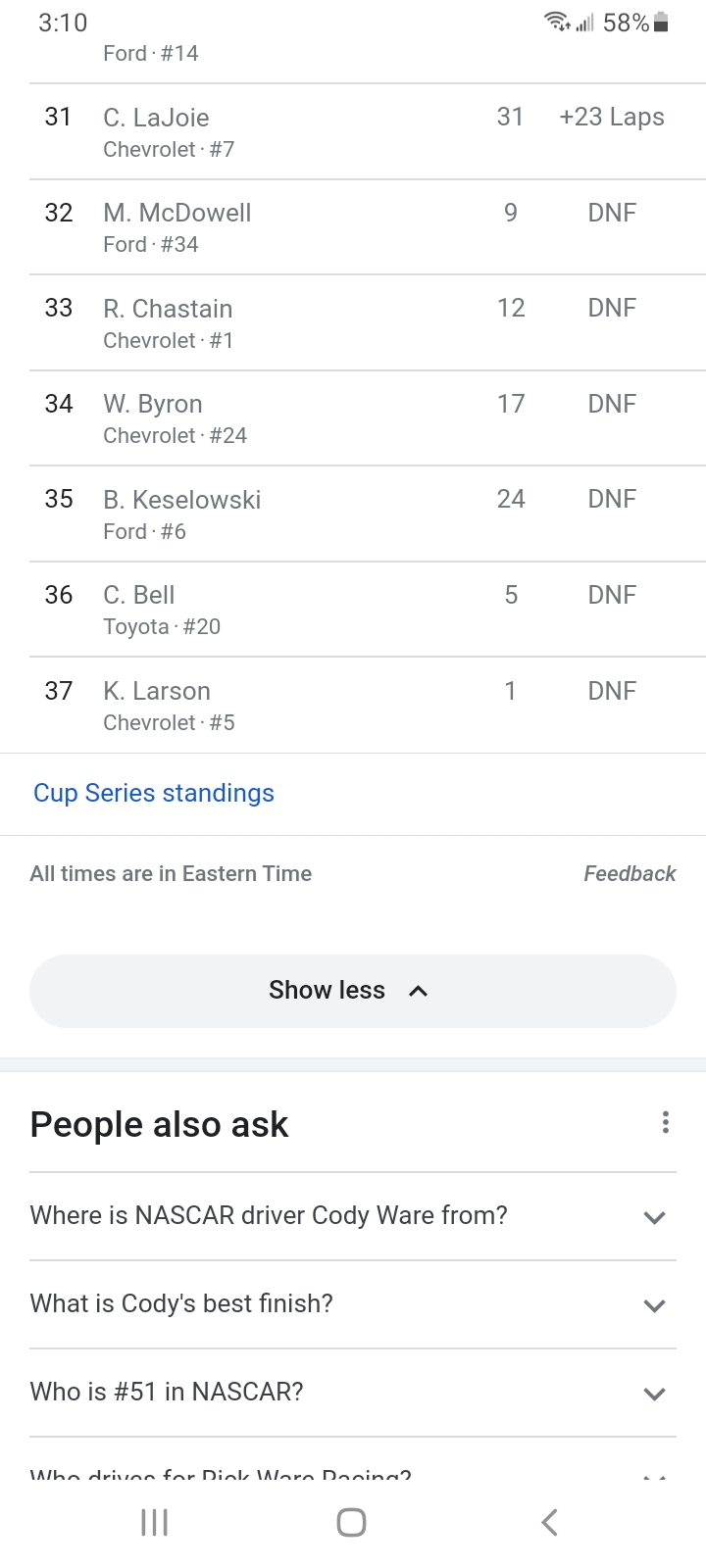The width and height of the screenshot is (706, 1568).
Task: Select the M. McDowell result row
Action: pyautogui.click(x=353, y=227)
